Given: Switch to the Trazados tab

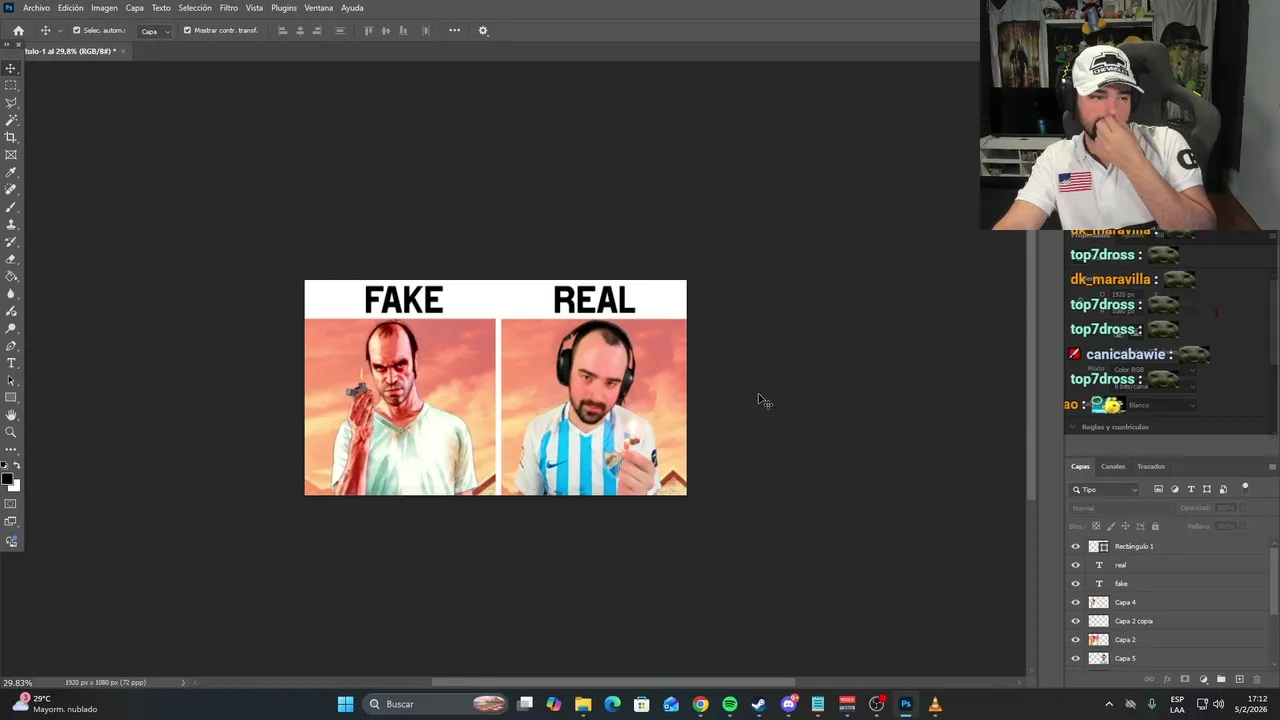Looking at the screenshot, I should pos(1151,466).
